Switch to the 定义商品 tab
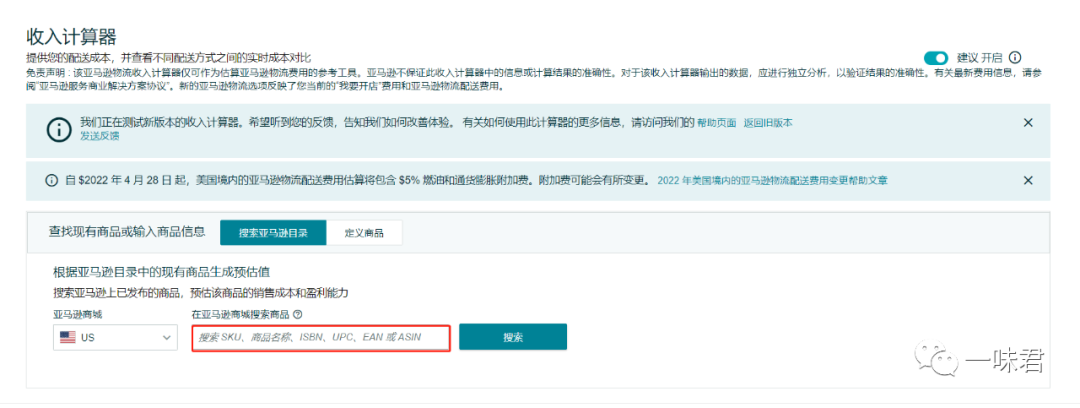The image size is (1080, 408). tap(364, 233)
